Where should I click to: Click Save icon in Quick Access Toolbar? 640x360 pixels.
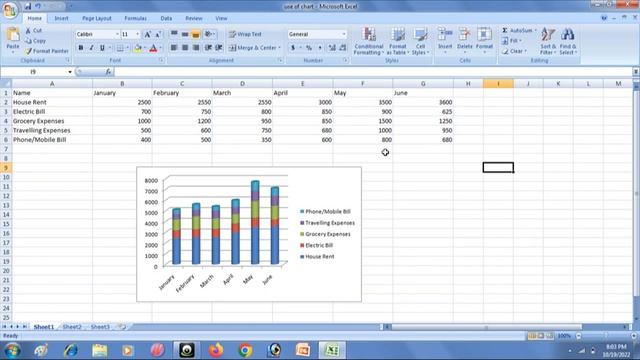point(27,6)
